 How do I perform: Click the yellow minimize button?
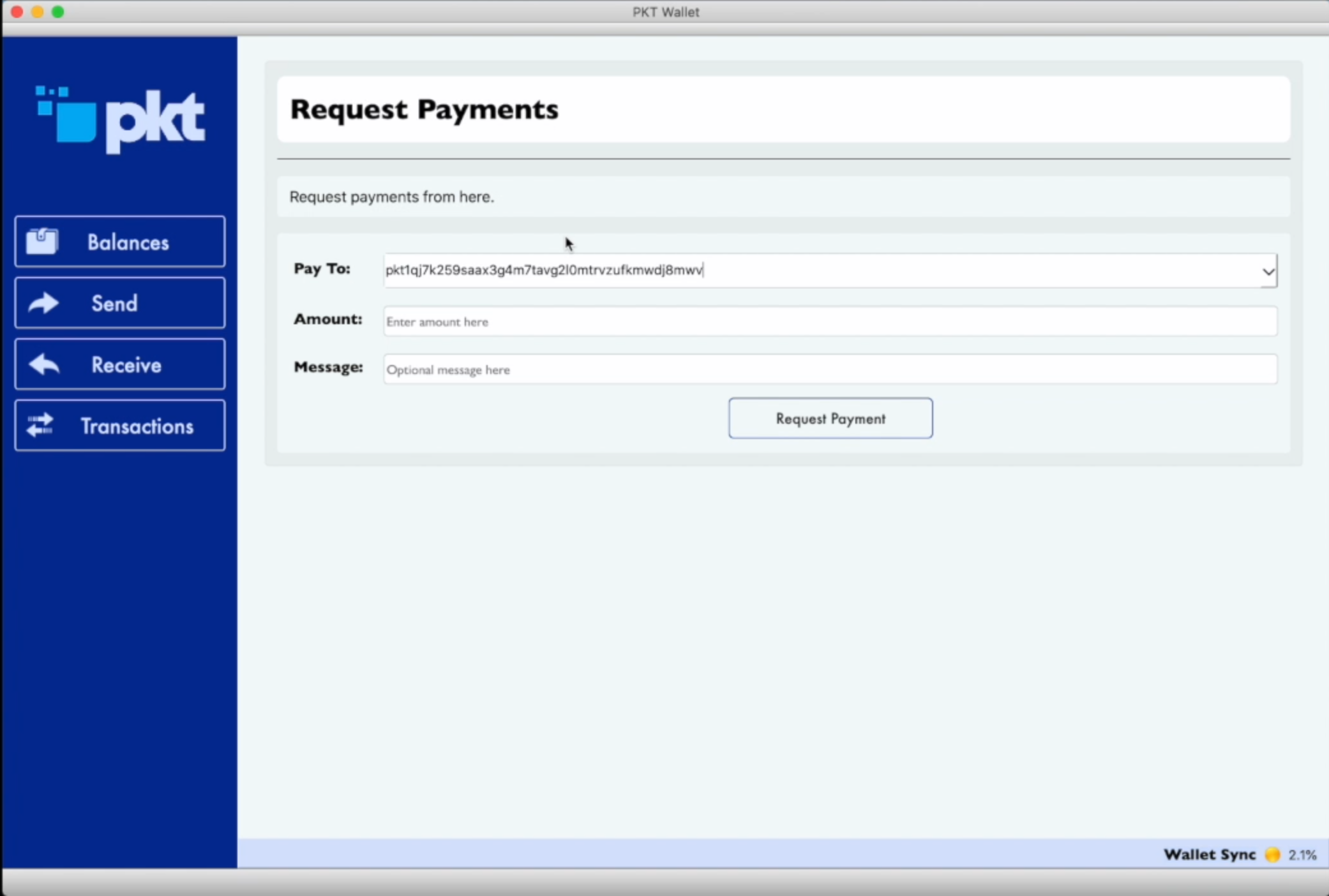click(x=37, y=11)
